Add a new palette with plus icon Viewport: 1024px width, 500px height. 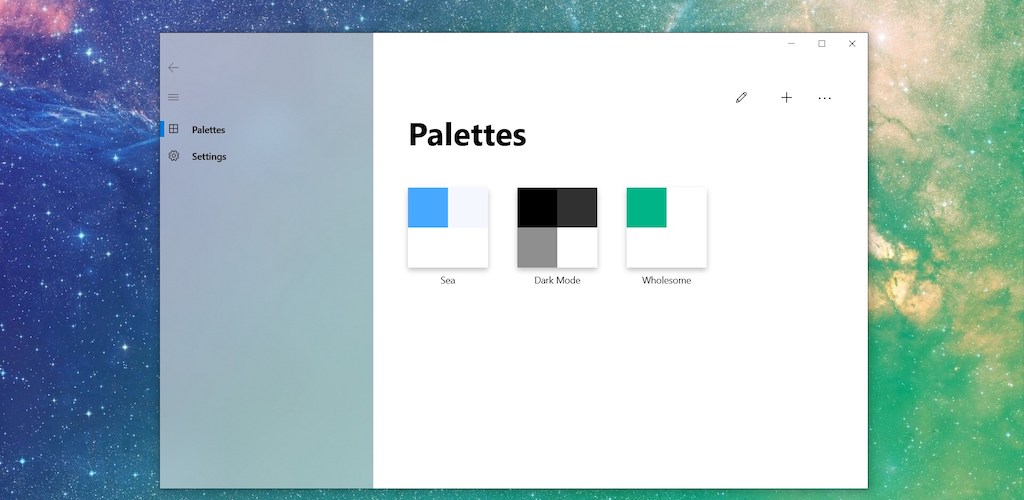pyautogui.click(x=786, y=98)
